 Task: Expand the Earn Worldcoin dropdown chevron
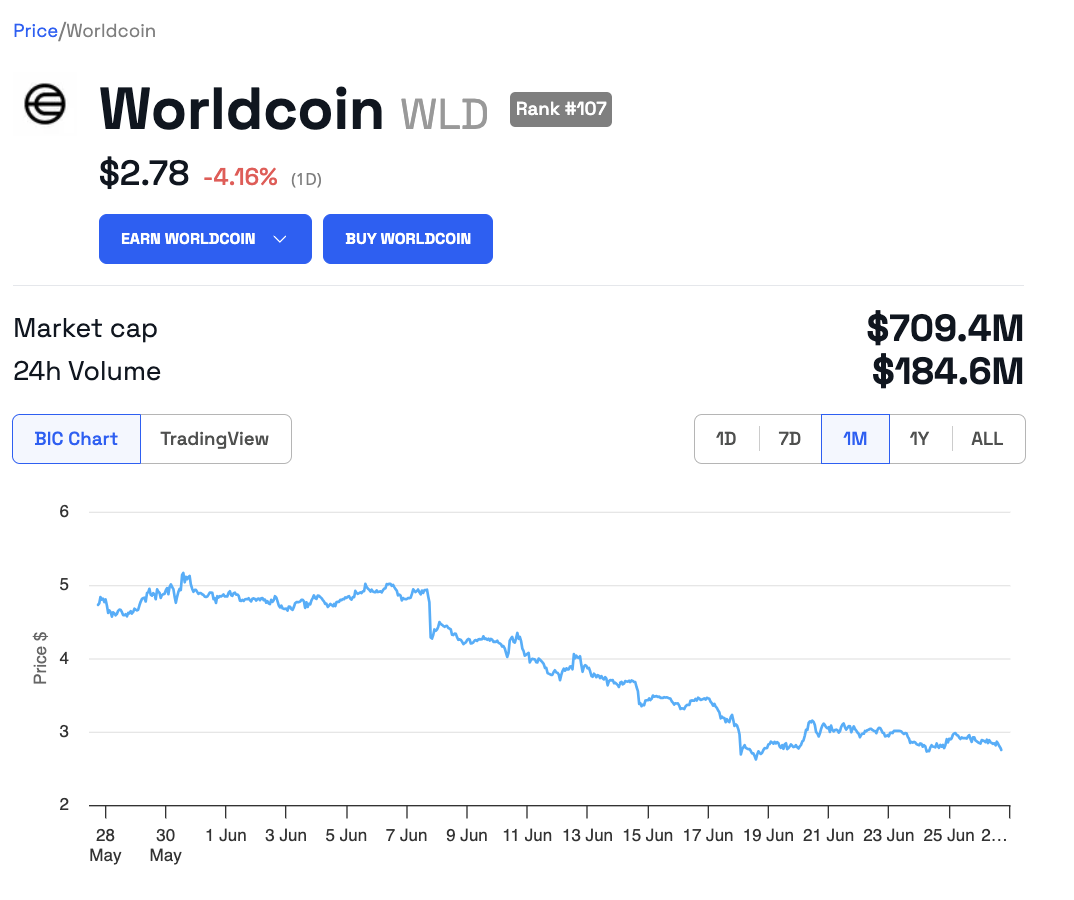pyautogui.click(x=280, y=239)
